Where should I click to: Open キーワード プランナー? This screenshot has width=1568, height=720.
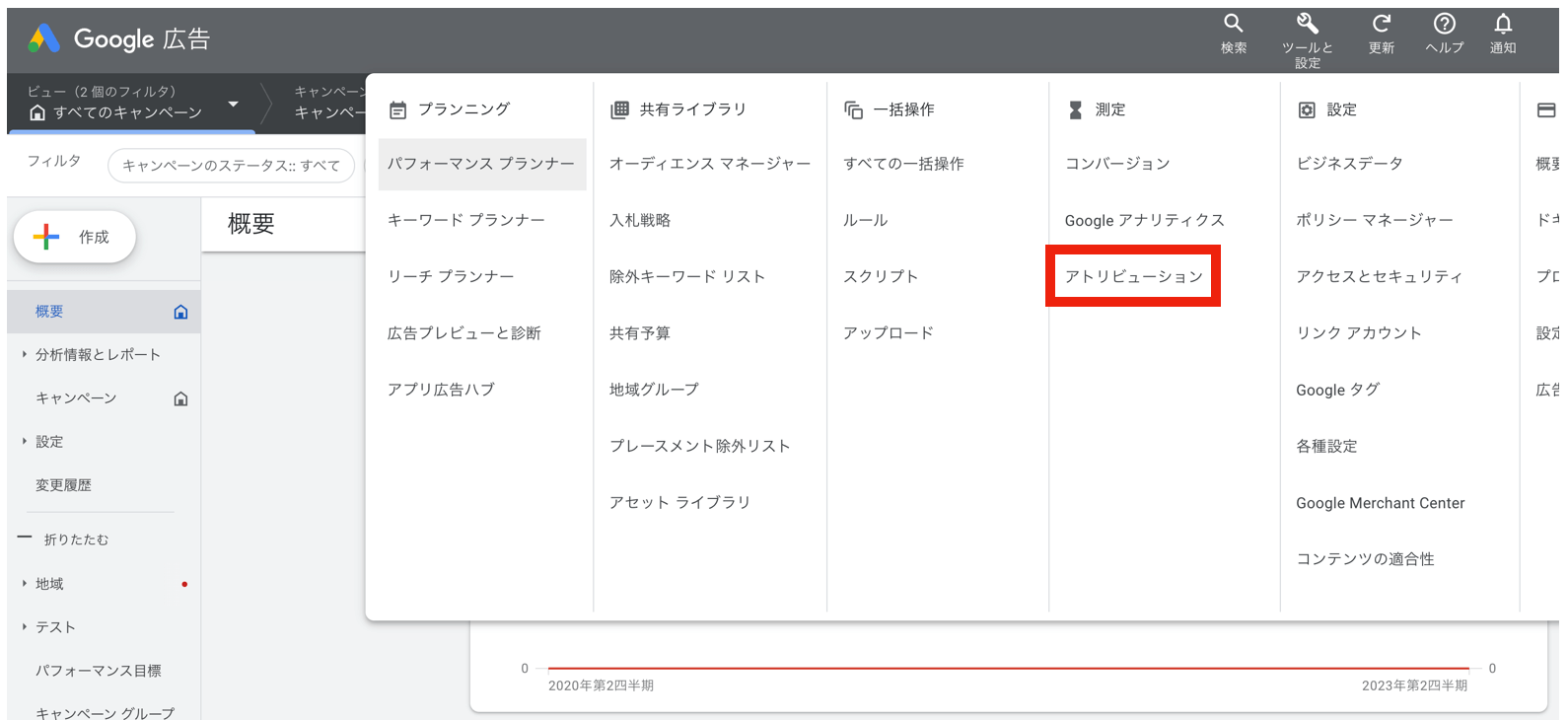tap(465, 220)
